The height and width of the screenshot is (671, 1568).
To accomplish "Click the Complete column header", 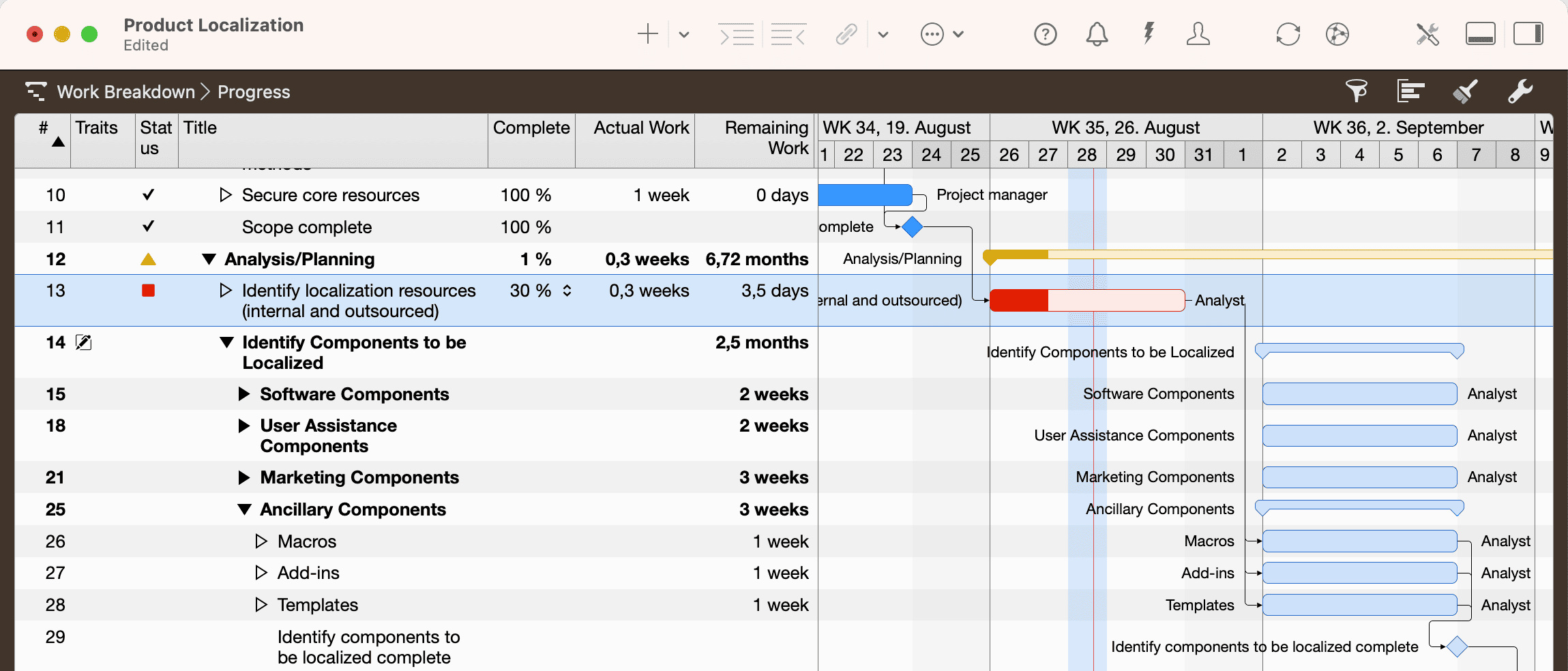I will click(x=531, y=128).
